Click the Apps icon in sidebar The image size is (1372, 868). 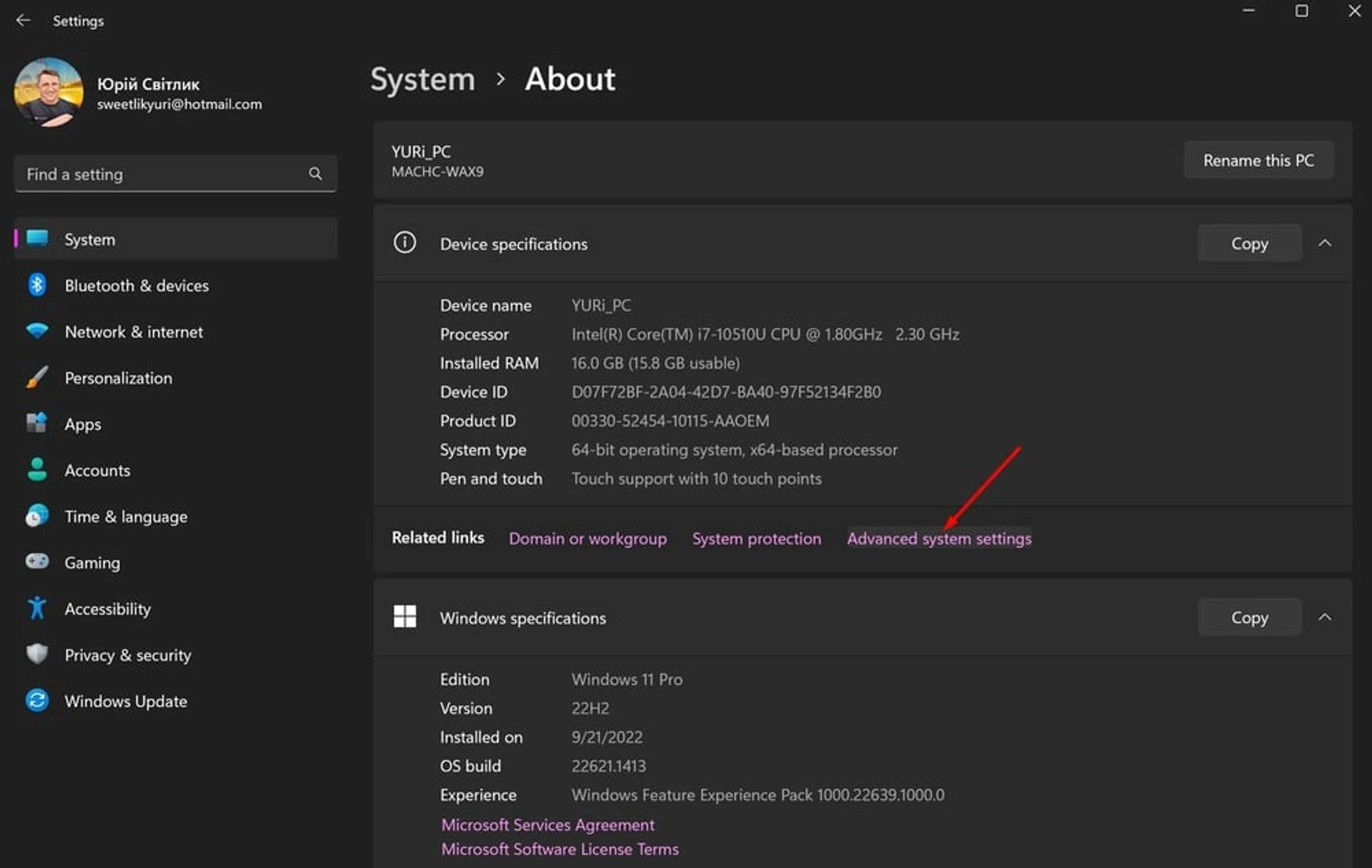[x=37, y=423]
